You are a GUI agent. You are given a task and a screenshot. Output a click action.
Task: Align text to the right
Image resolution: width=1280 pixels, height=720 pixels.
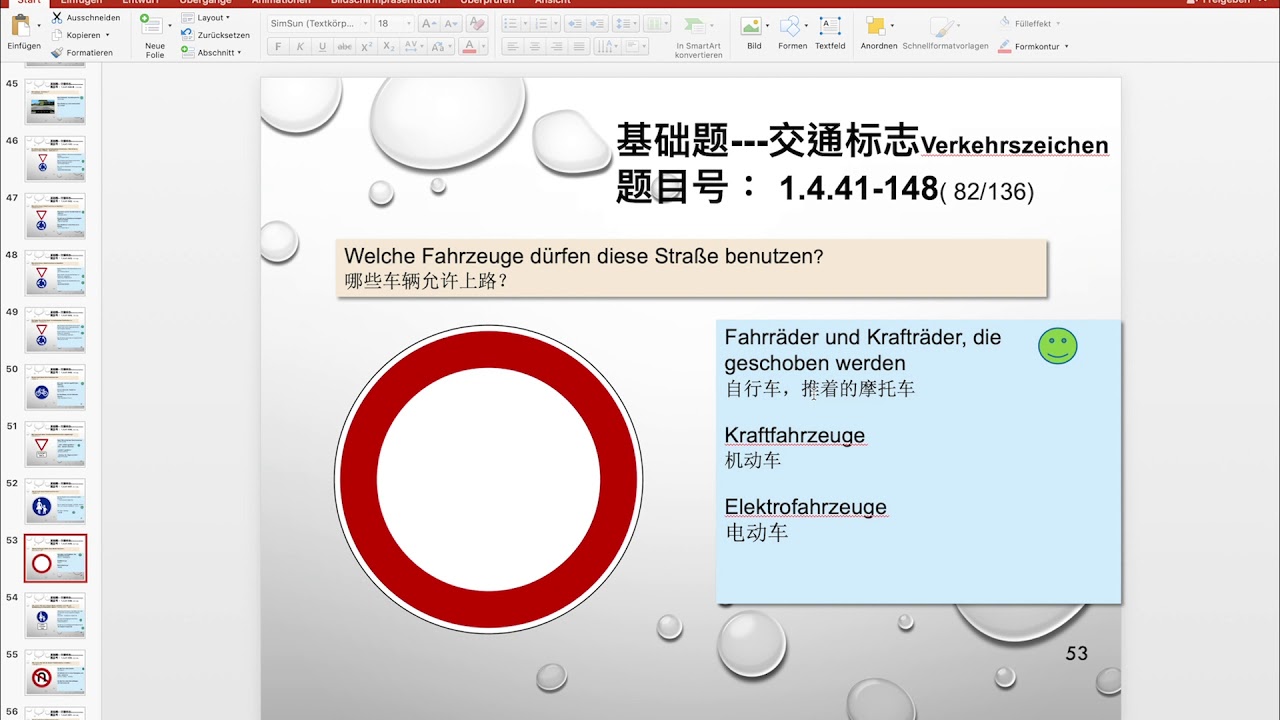coord(556,46)
